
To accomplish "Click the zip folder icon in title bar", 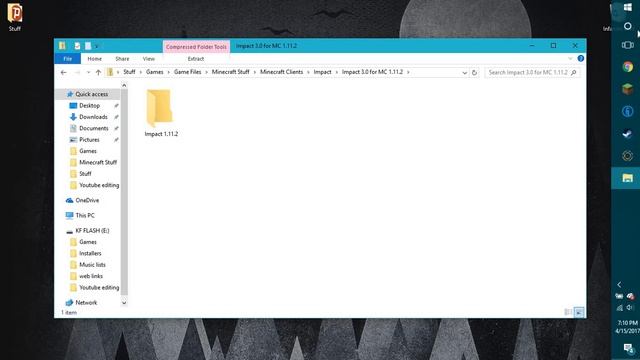I will coord(62,46).
